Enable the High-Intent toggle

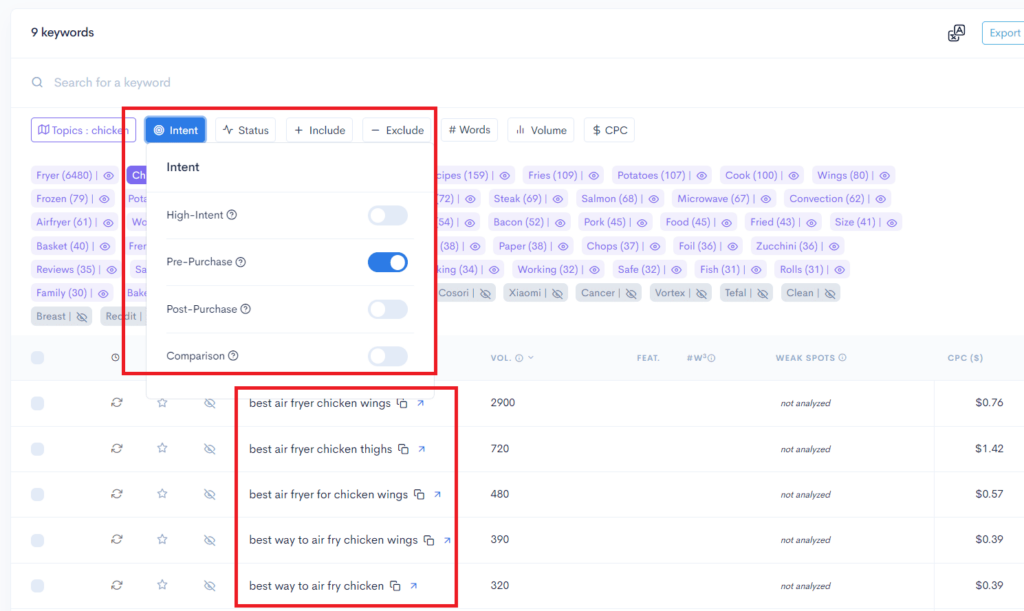(387, 215)
